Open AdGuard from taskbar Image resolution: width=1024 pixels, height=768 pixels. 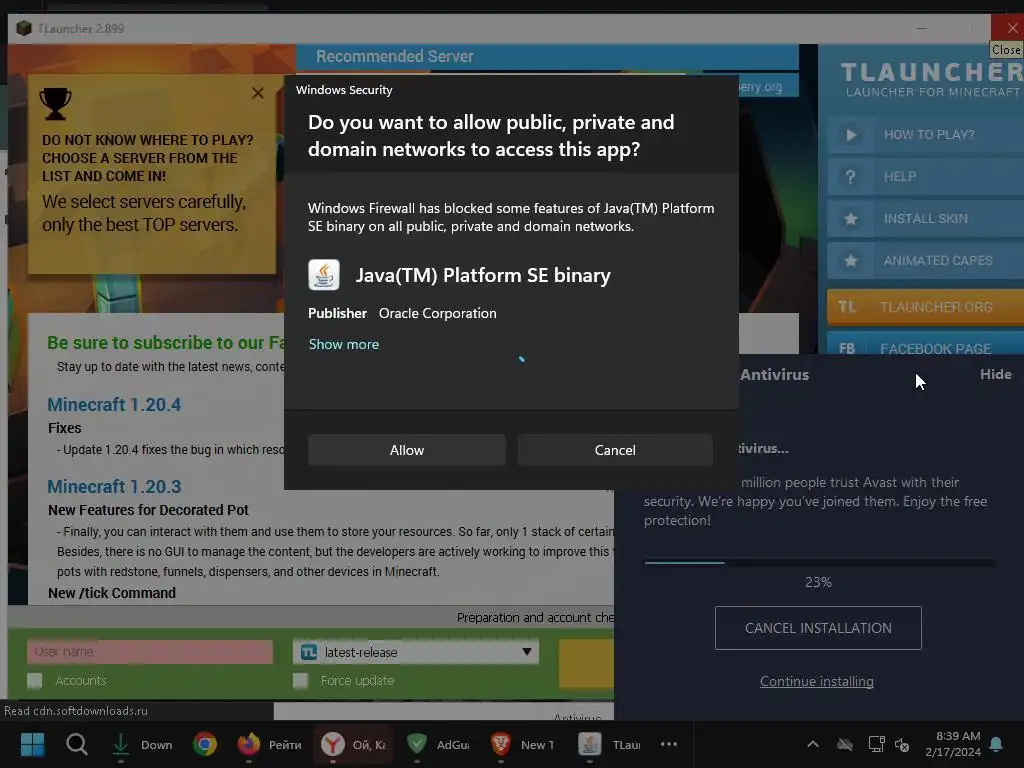point(438,744)
